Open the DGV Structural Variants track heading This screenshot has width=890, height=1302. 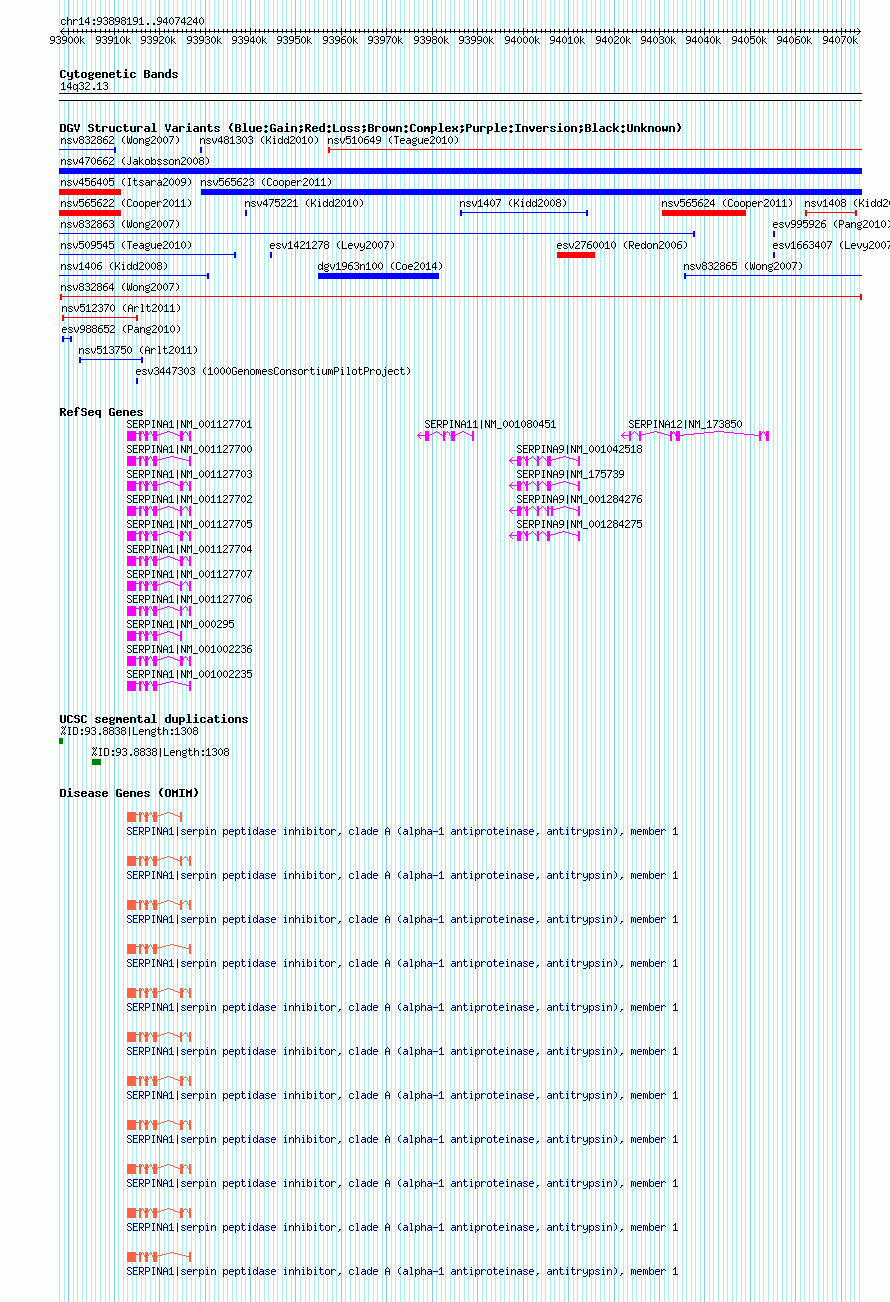[371, 128]
